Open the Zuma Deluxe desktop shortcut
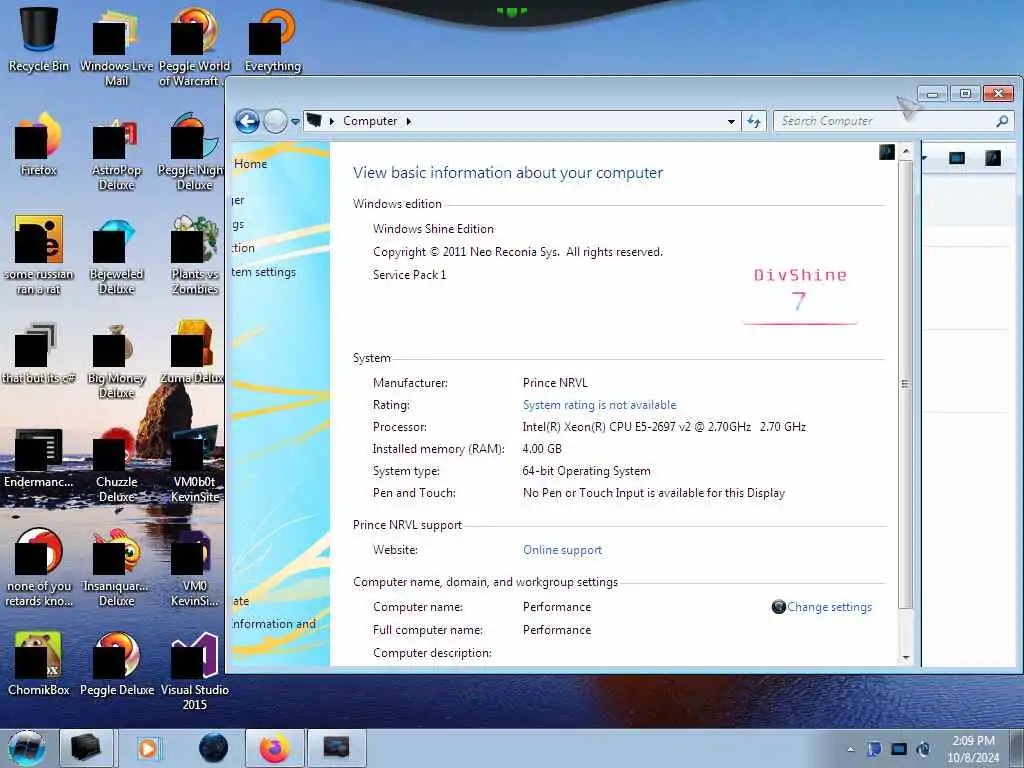The height and width of the screenshot is (768, 1024). pyautogui.click(x=192, y=353)
